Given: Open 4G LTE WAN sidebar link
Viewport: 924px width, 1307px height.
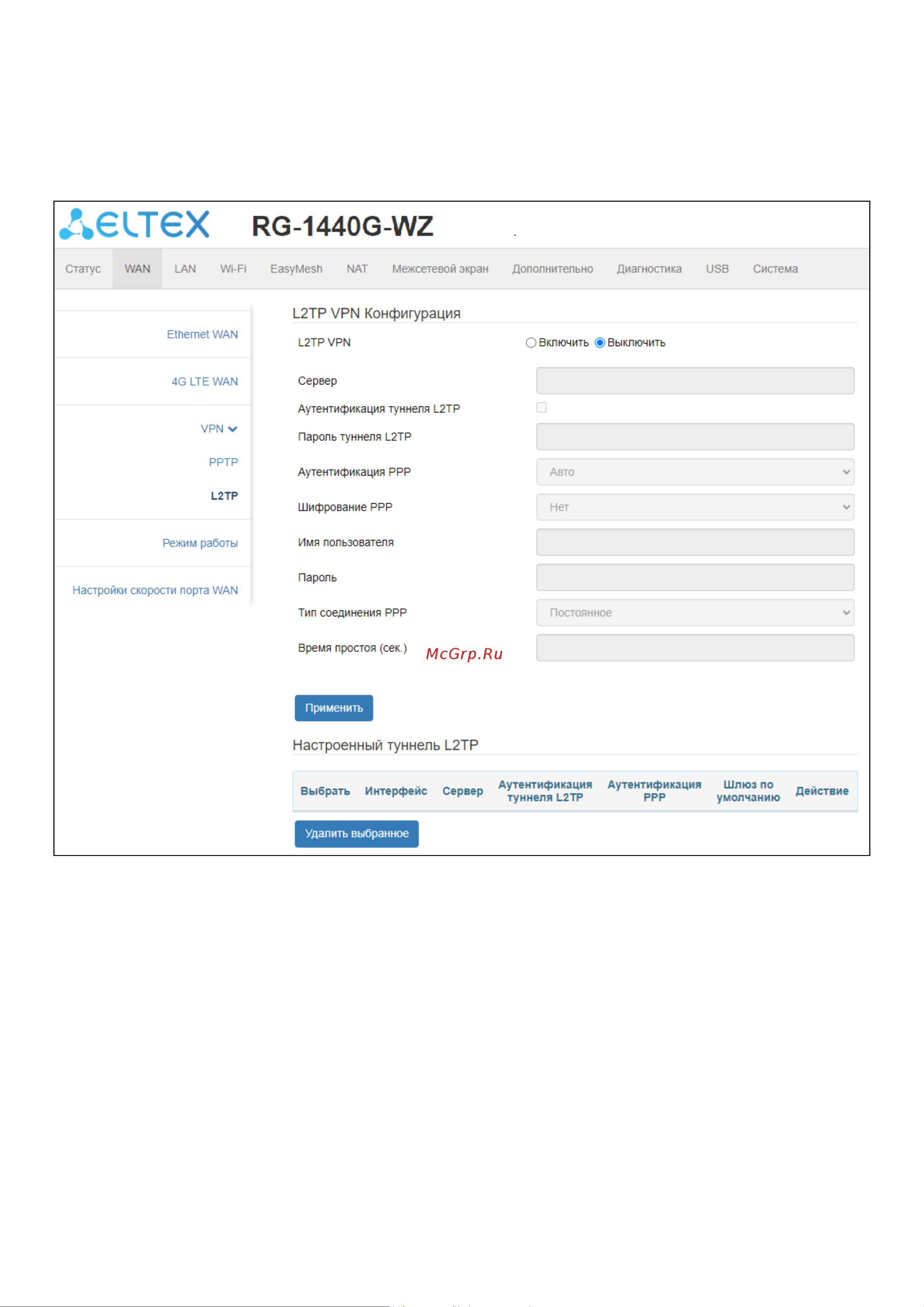Looking at the screenshot, I should tap(204, 382).
